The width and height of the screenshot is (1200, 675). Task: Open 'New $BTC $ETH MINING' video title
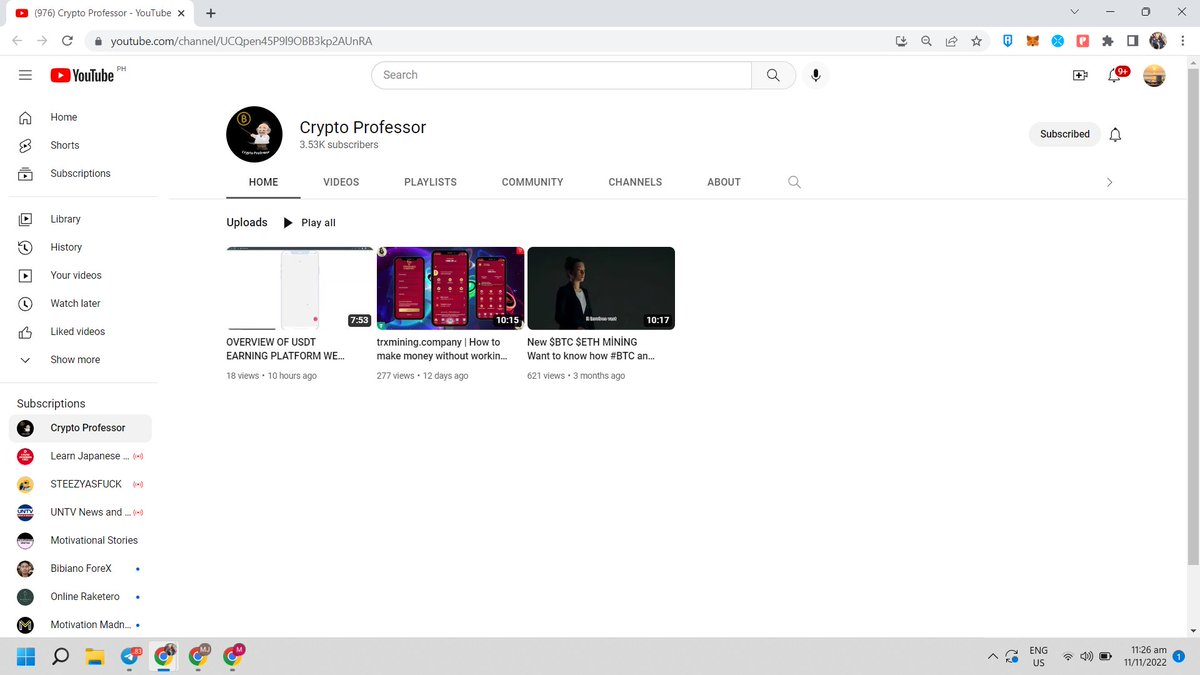coord(591,349)
